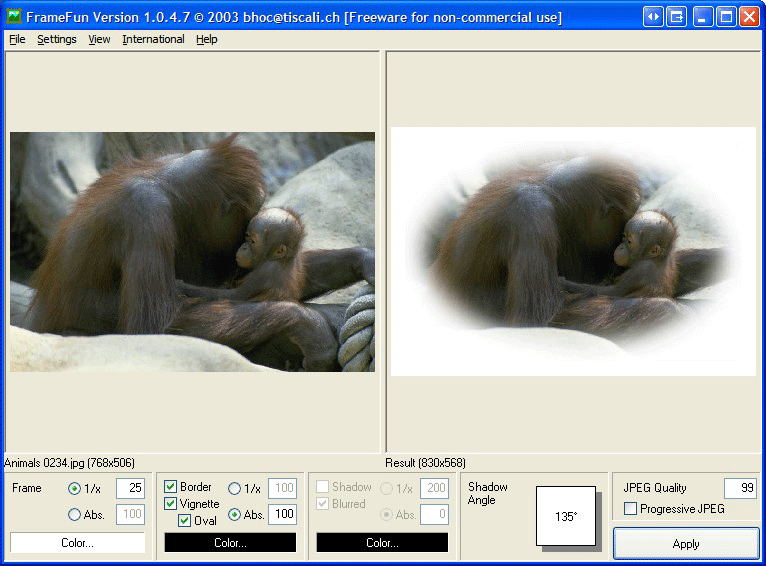Disable the Oval vignette option
This screenshot has height=566, width=766.
pos(185,521)
